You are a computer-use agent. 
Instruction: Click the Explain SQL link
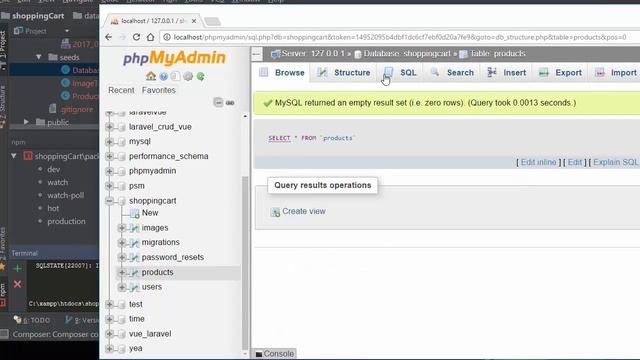(616, 162)
